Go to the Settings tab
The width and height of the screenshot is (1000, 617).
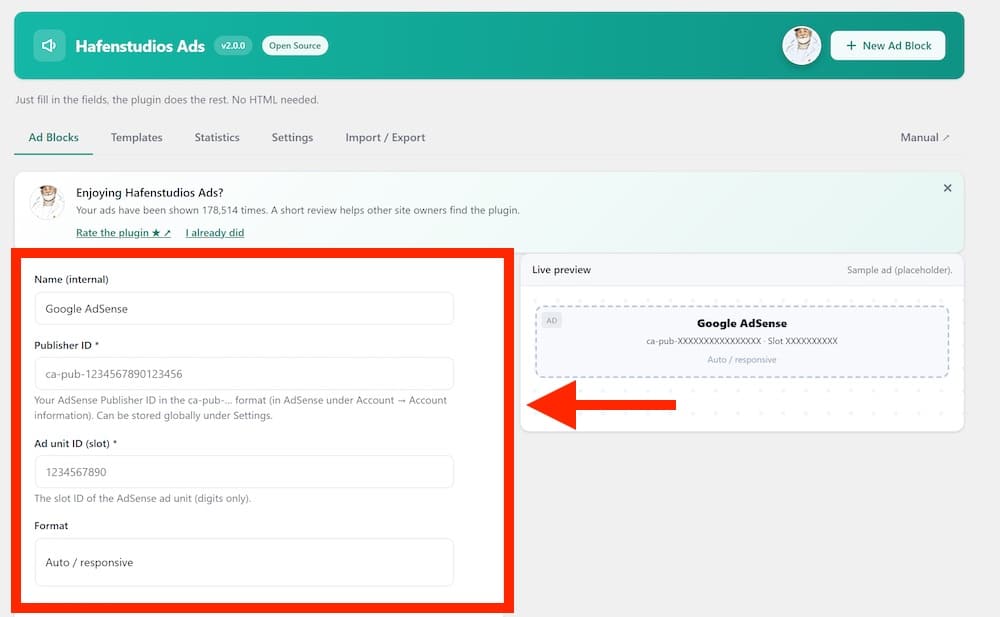(292, 137)
